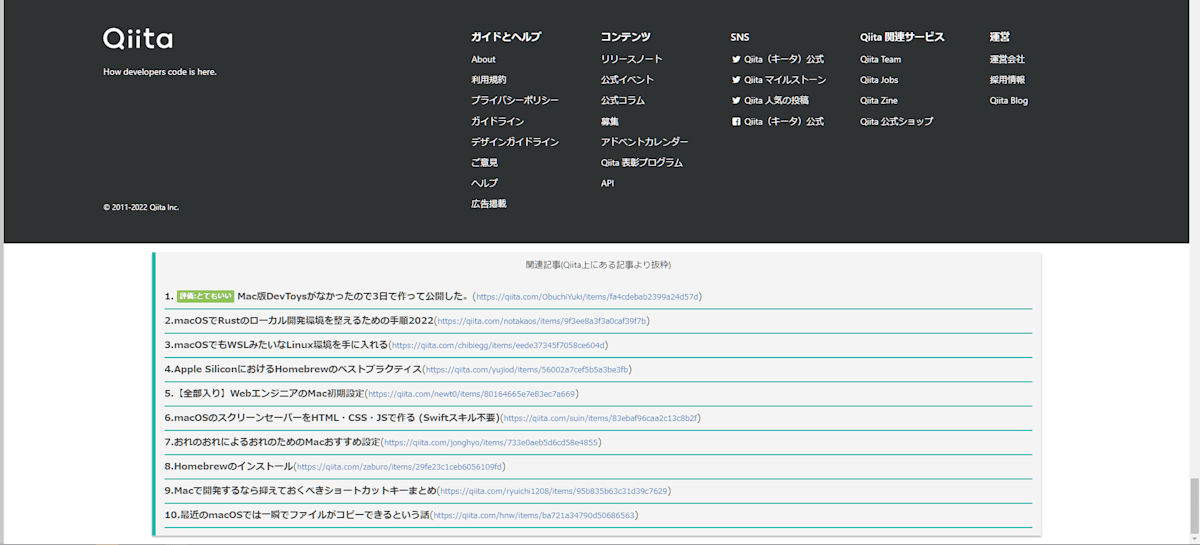
Task: Open Qiita Blog link
Action: 1009,101
